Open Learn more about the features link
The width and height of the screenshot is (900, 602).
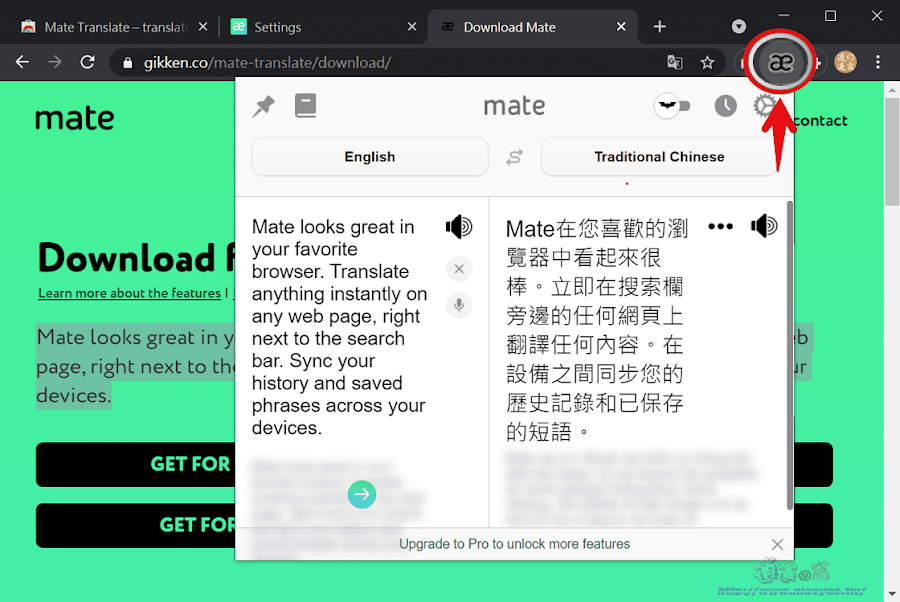pyautogui.click(x=129, y=293)
